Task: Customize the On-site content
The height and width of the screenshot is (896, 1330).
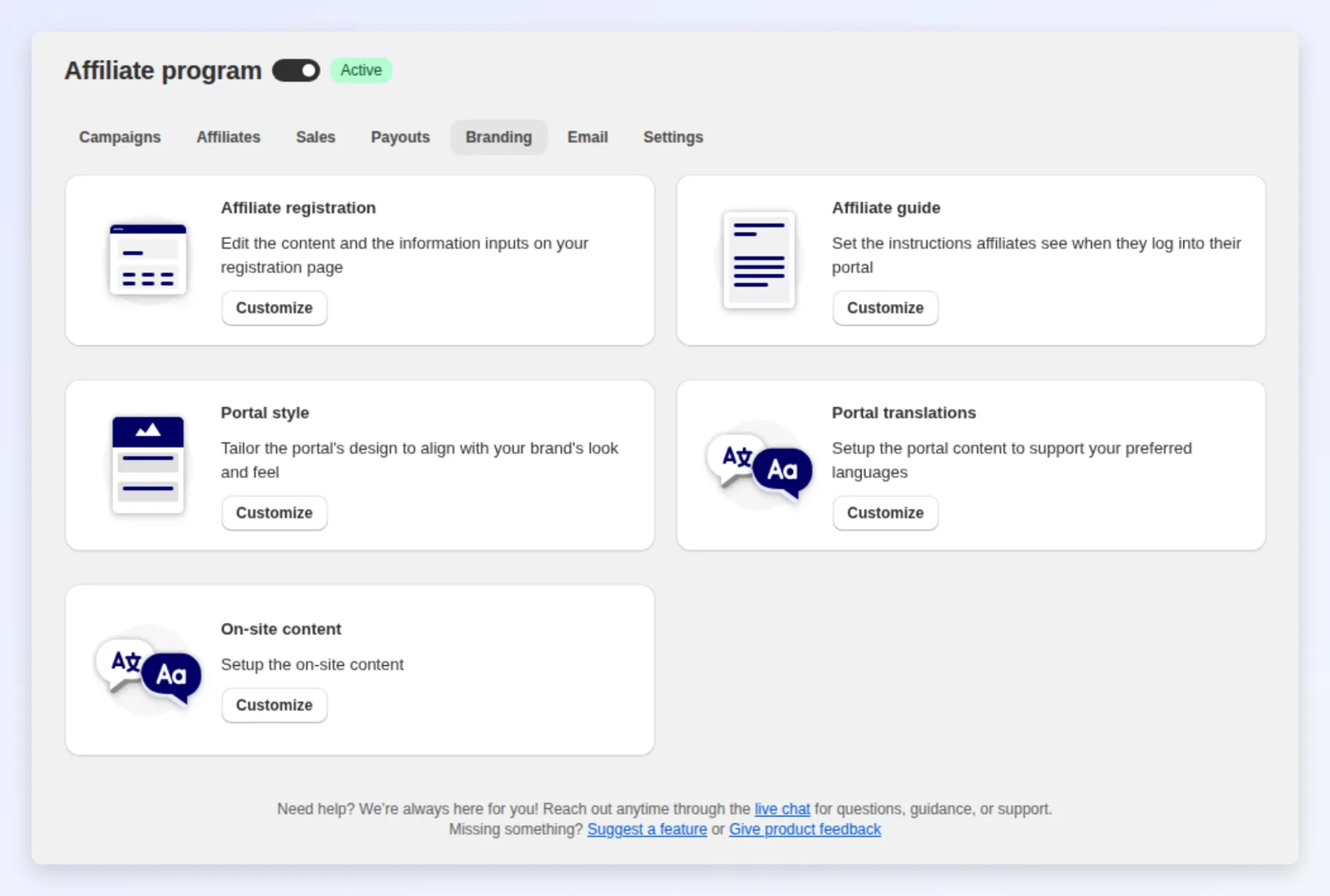Action: click(274, 705)
